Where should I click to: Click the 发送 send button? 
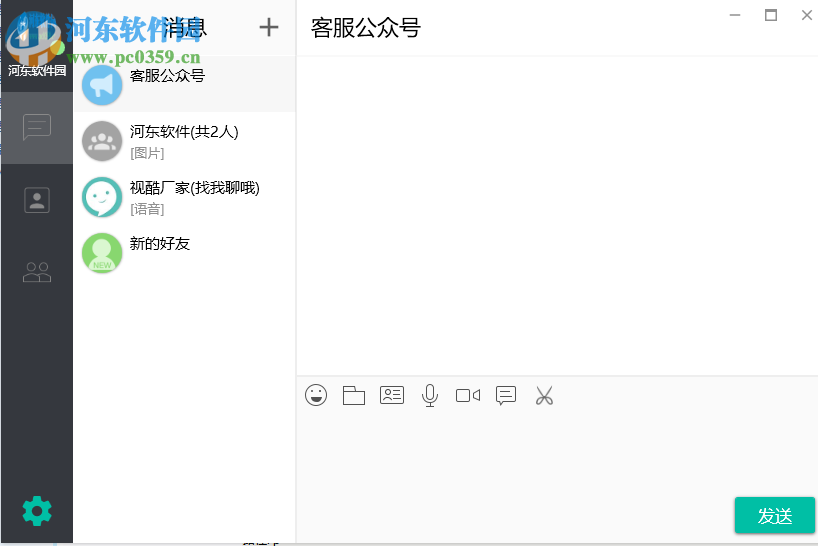click(775, 515)
